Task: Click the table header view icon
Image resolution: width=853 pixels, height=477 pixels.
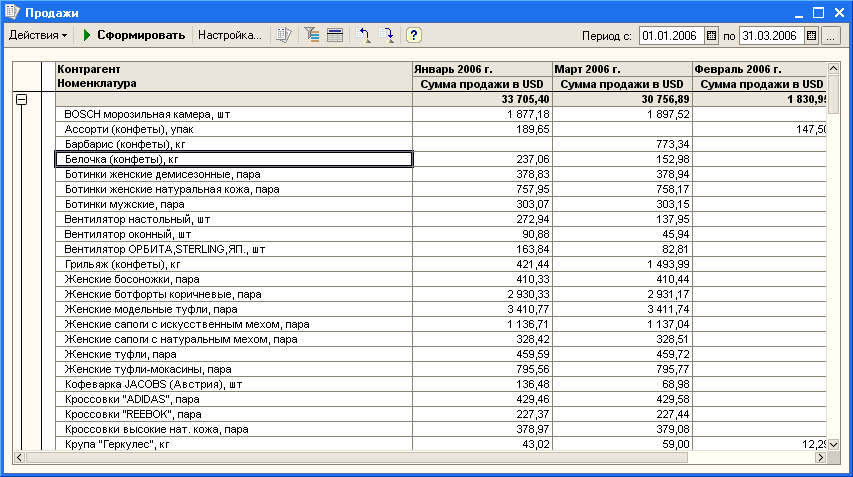Action: point(335,35)
